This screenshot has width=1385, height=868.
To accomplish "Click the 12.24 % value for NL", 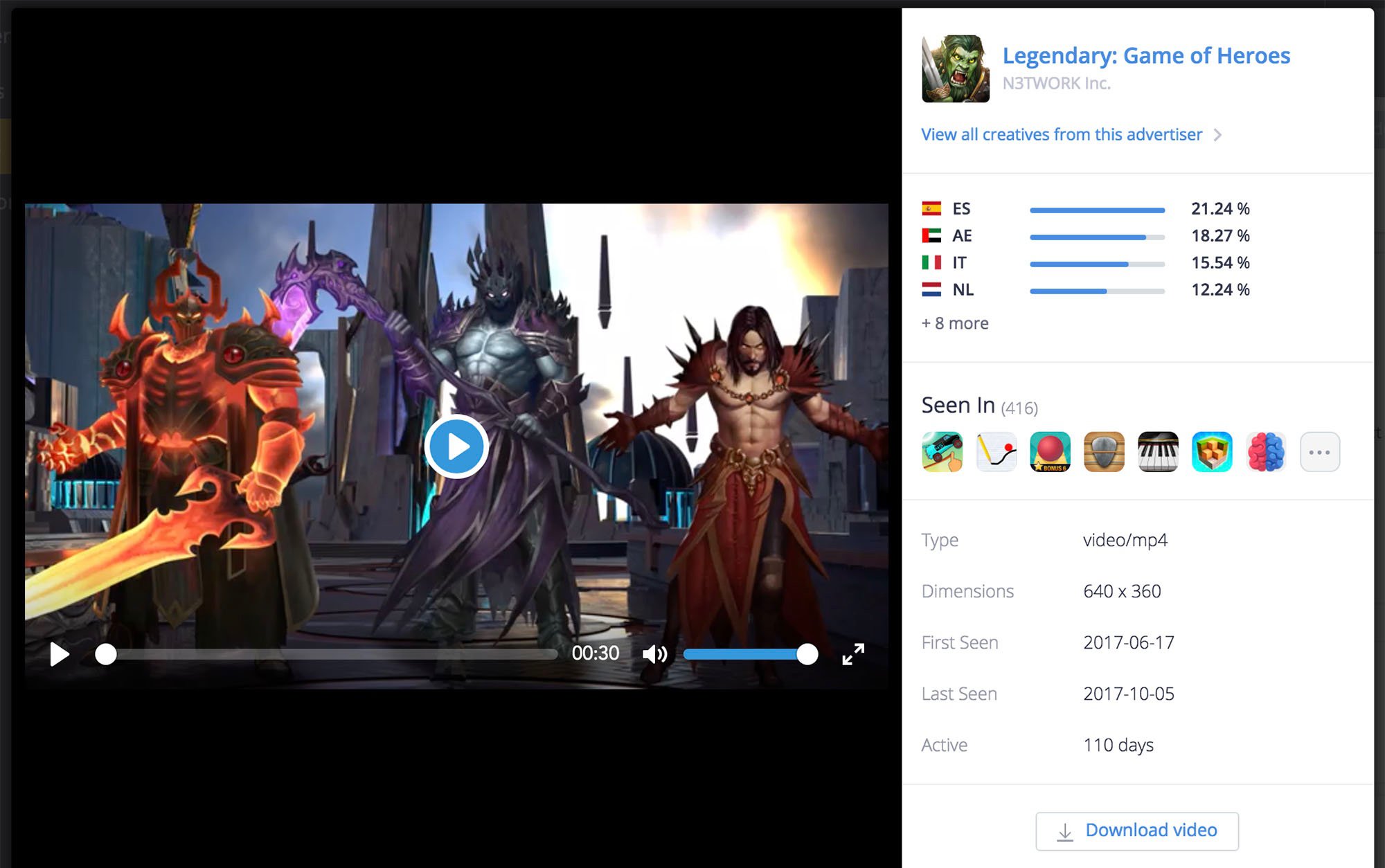I will 1220,289.
